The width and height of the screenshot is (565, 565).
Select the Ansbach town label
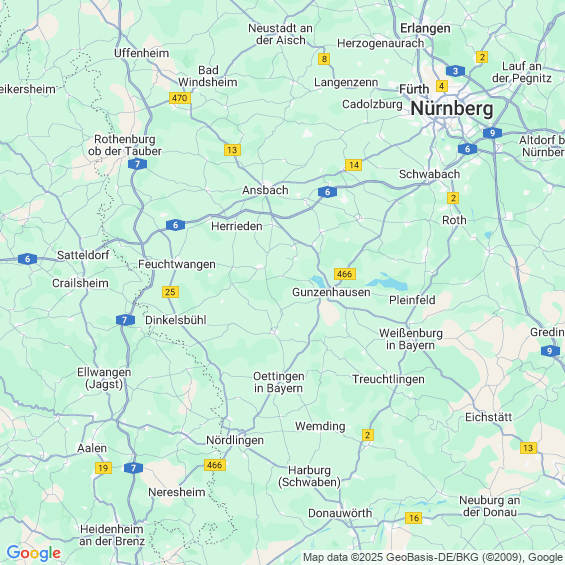pyautogui.click(x=265, y=190)
